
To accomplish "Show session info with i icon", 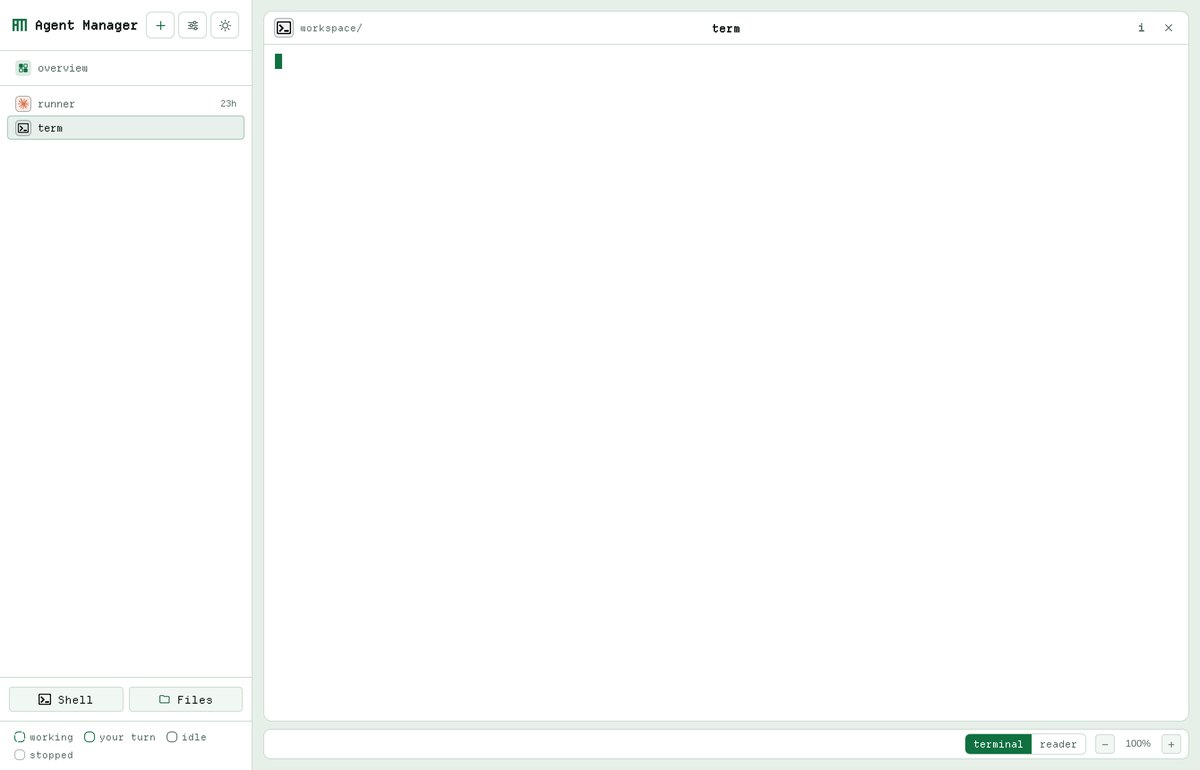I will [x=1141, y=28].
